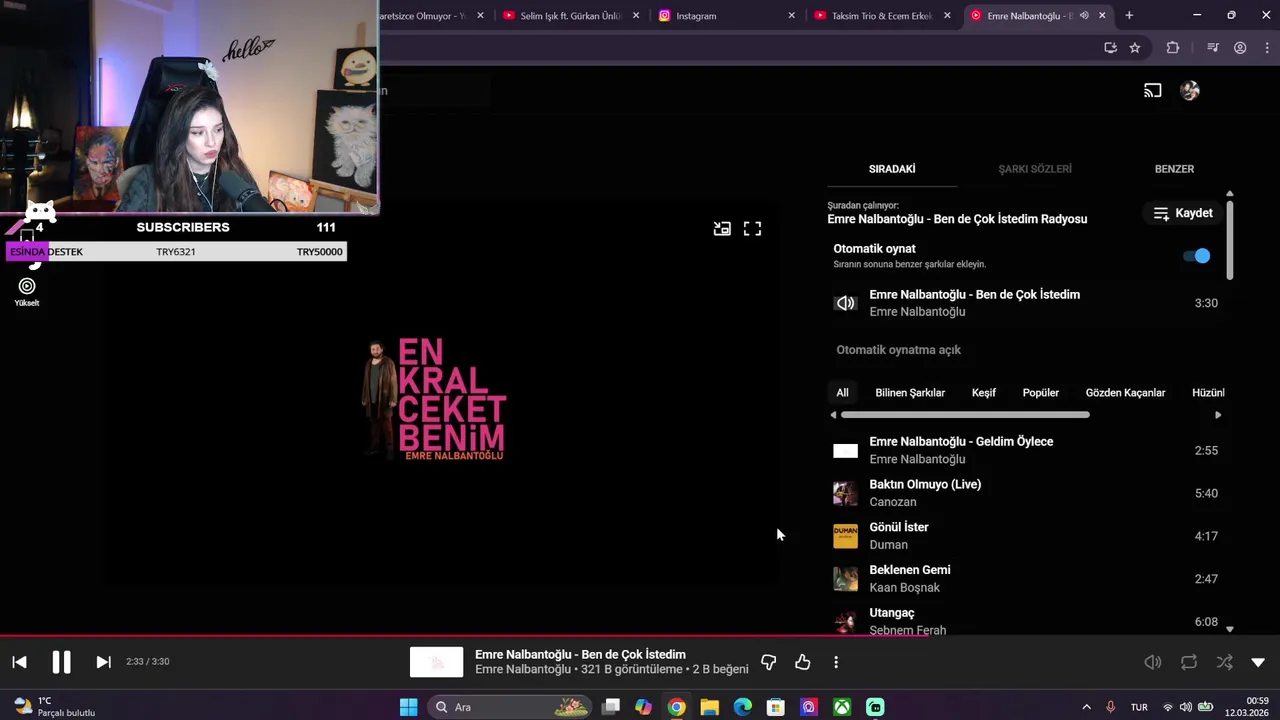Open the weather widget showing 1°C
The width and height of the screenshot is (1280, 720).
54,707
